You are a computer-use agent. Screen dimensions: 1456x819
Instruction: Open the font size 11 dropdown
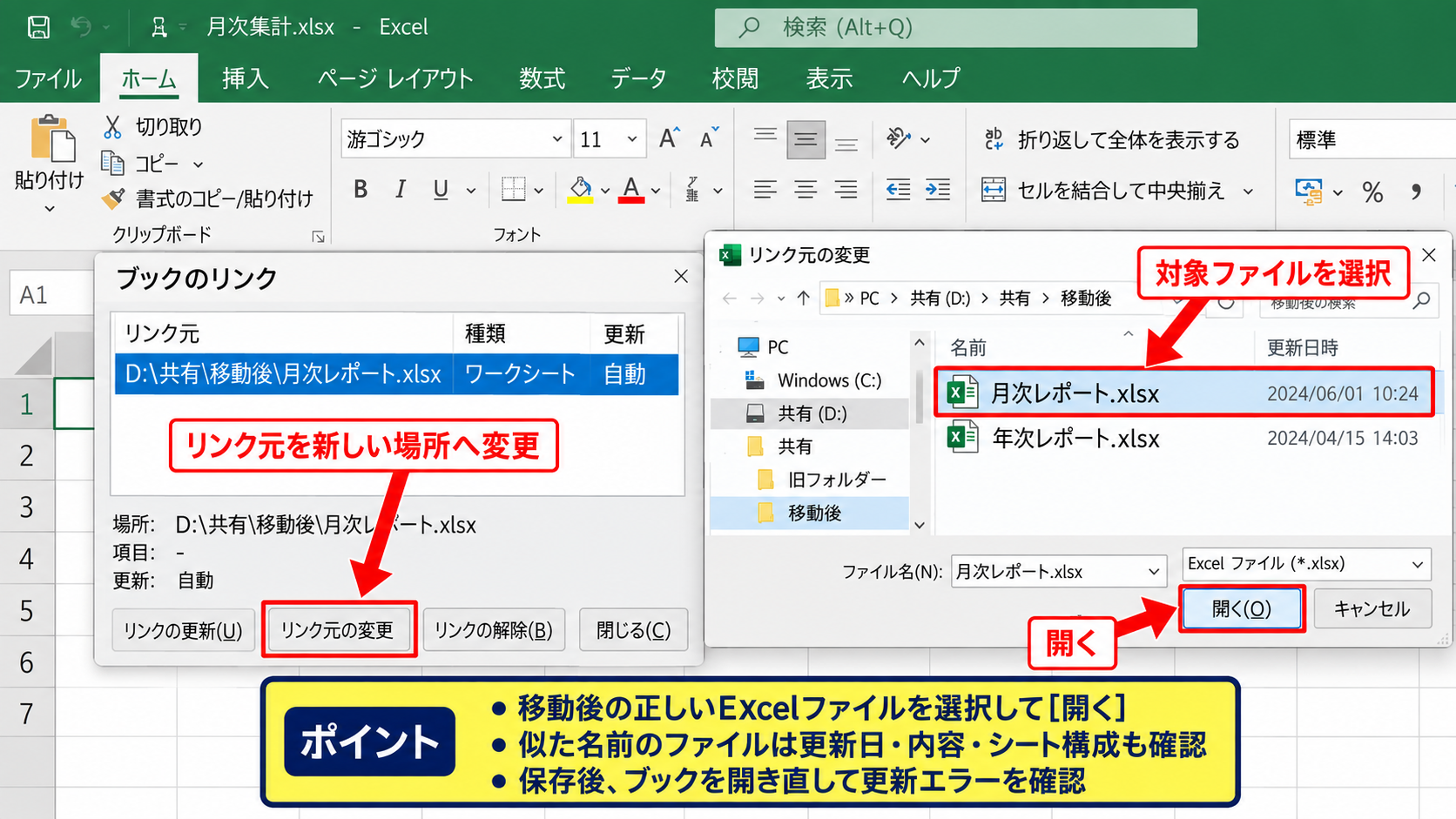tap(632, 139)
